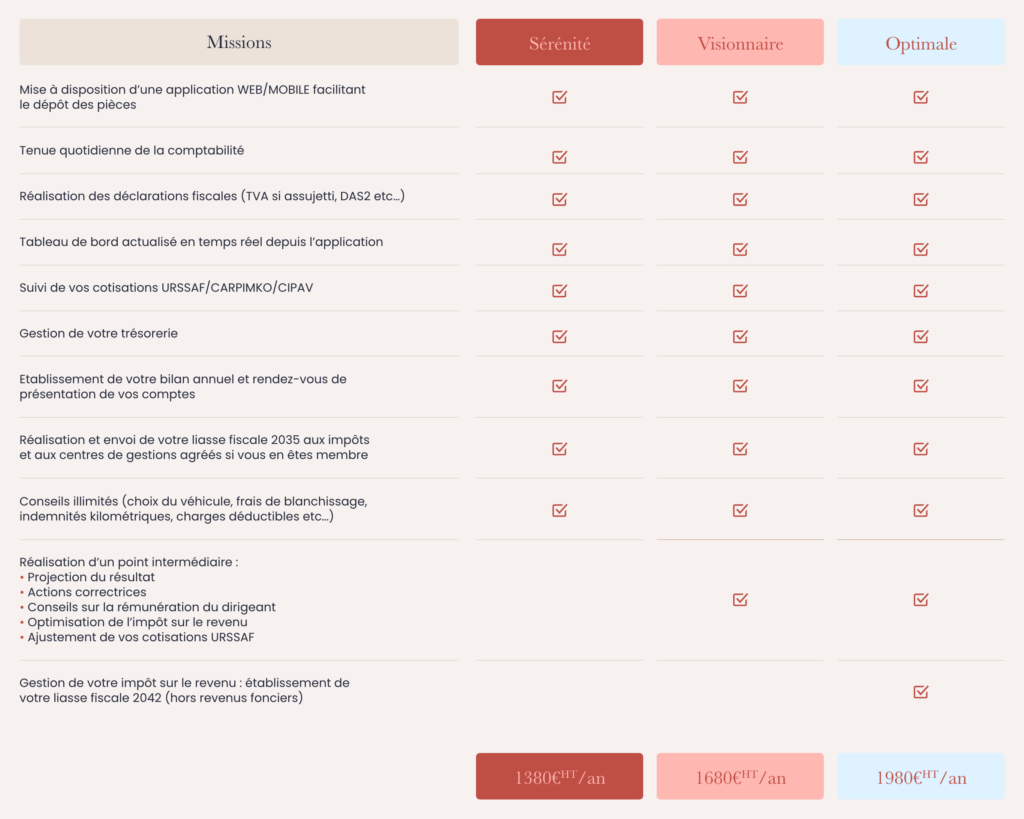Click Visionnaire check for cotisations URSSAF/CARPIMKO/CIPAV
This screenshot has width=1024, height=819.
click(x=740, y=291)
